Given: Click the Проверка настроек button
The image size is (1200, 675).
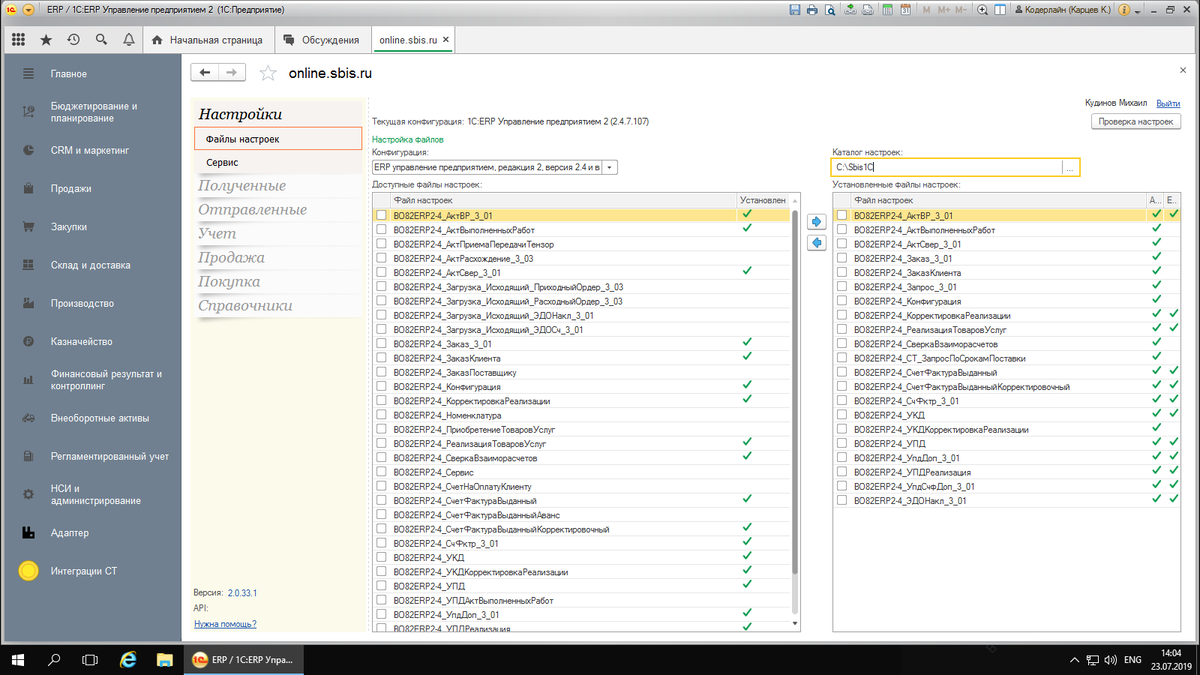Looking at the screenshot, I should [x=1135, y=121].
